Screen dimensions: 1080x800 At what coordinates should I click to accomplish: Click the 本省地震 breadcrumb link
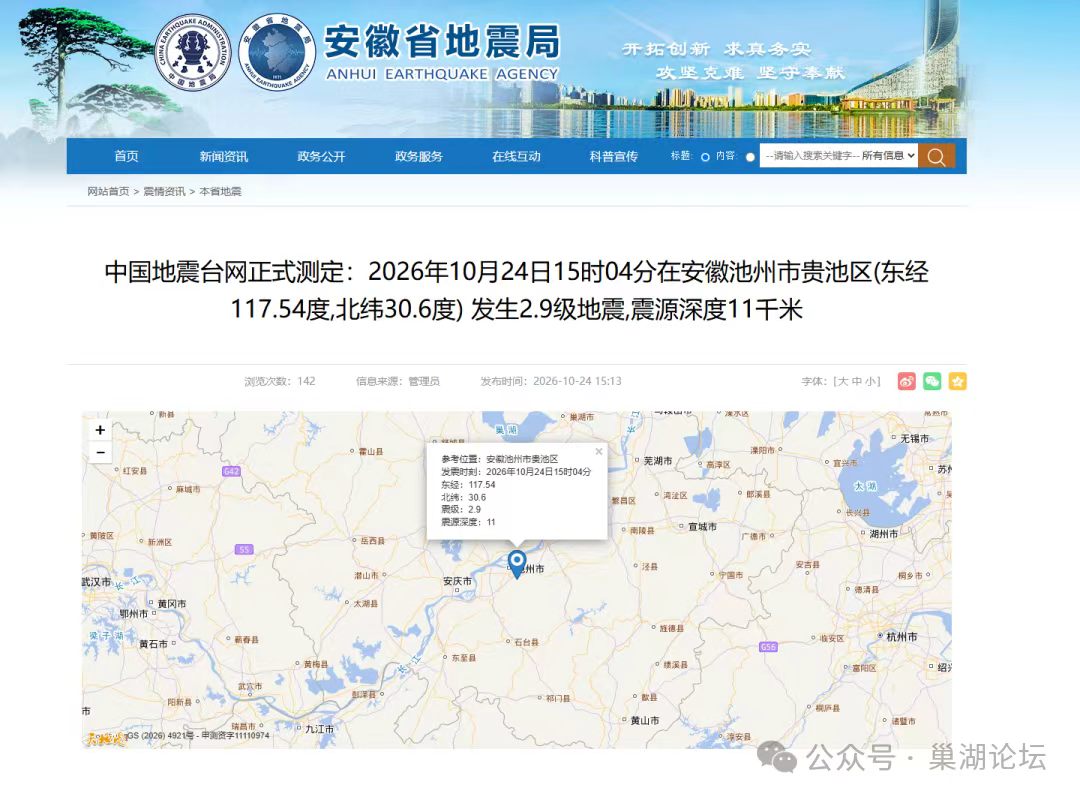click(x=220, y=192)
